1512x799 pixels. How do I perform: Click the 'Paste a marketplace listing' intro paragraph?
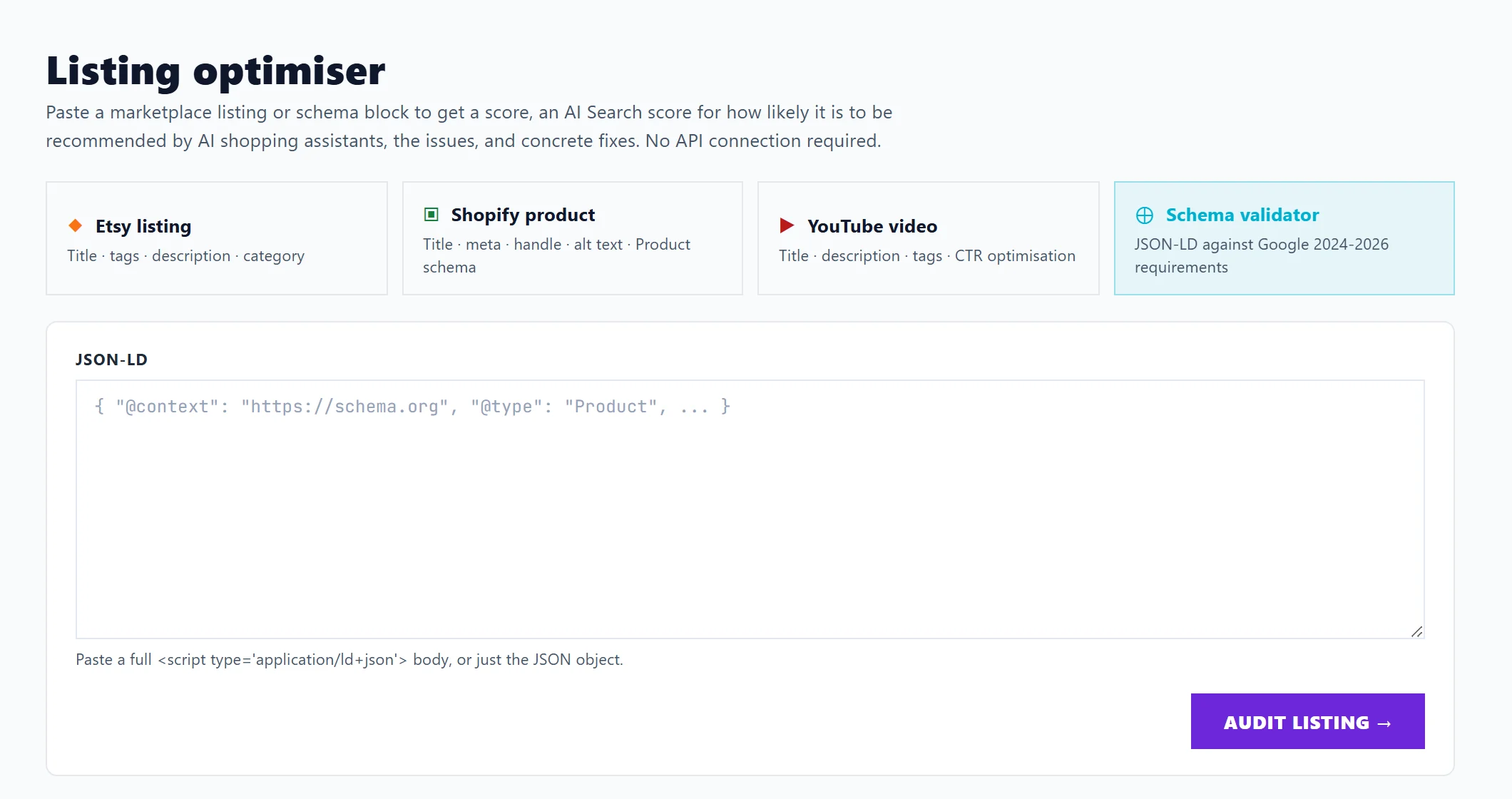(469, 126)
